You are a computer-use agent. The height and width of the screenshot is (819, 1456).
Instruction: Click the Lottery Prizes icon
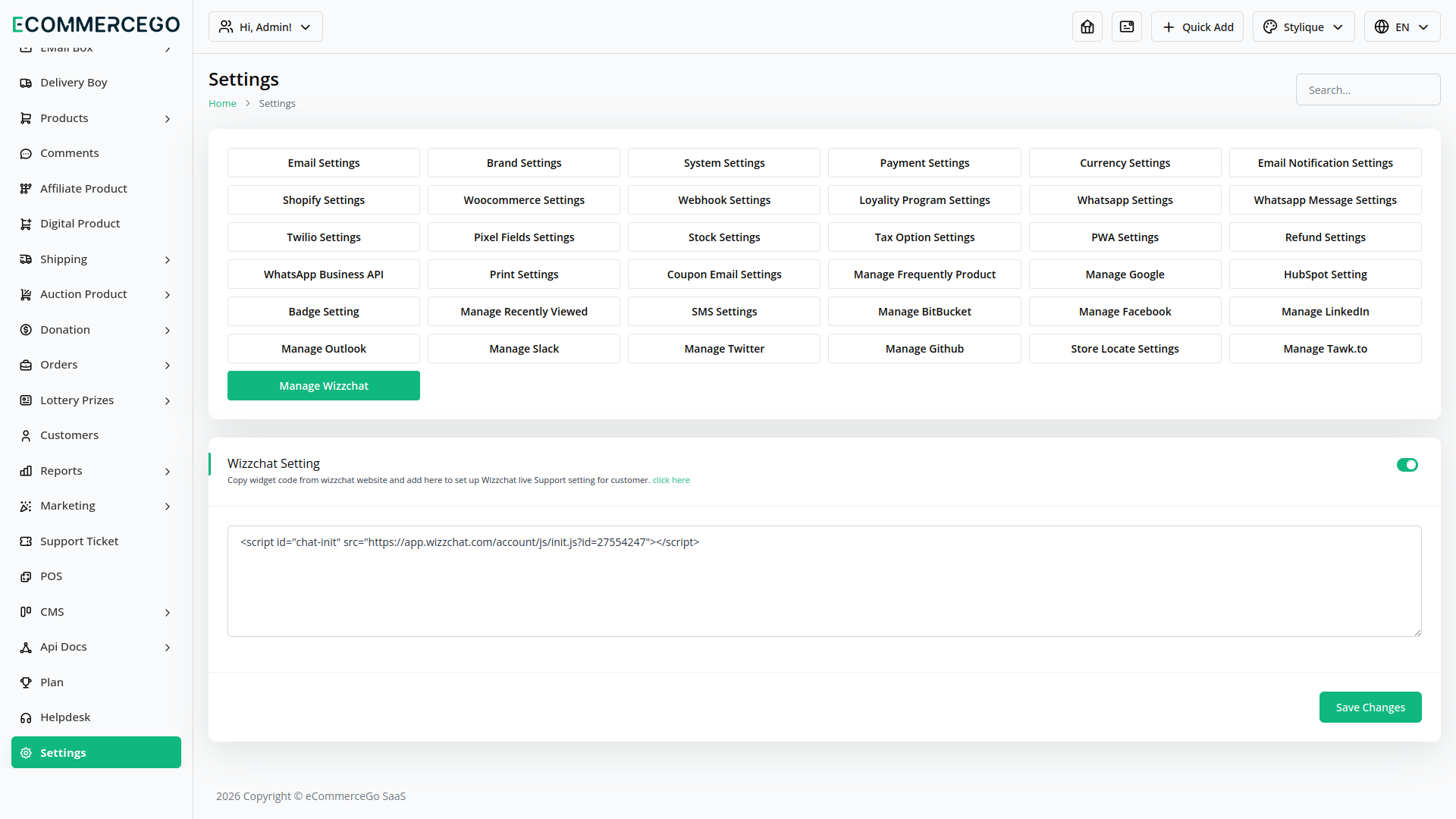tap(26, 400)
